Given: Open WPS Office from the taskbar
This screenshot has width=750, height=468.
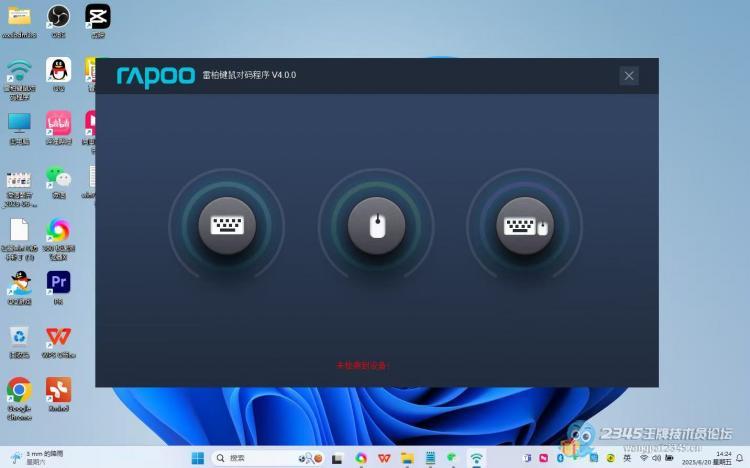Looking at the screenshot, I should (x=384, y=458).
